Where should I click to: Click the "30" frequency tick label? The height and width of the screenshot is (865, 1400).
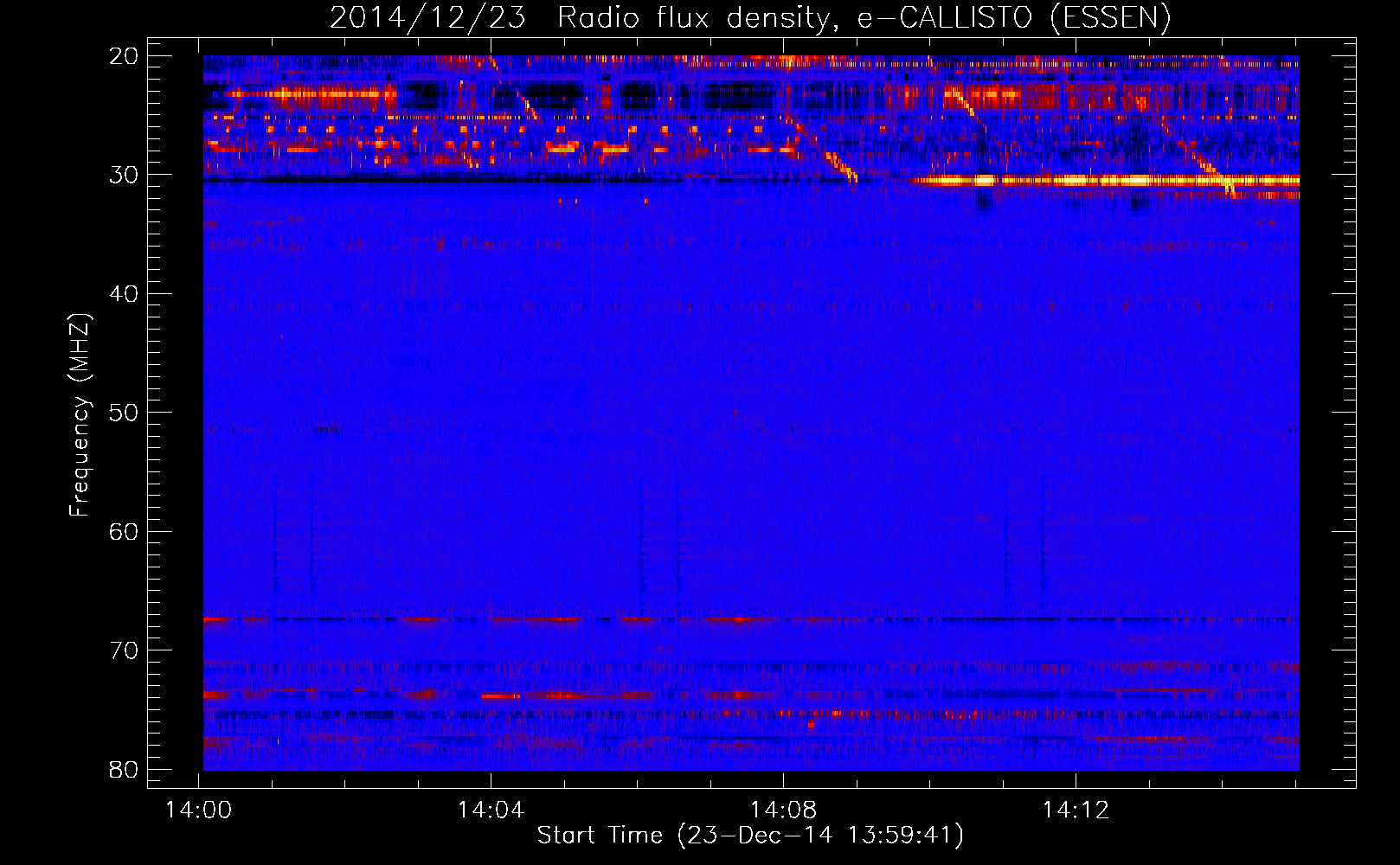coord(124,175)
